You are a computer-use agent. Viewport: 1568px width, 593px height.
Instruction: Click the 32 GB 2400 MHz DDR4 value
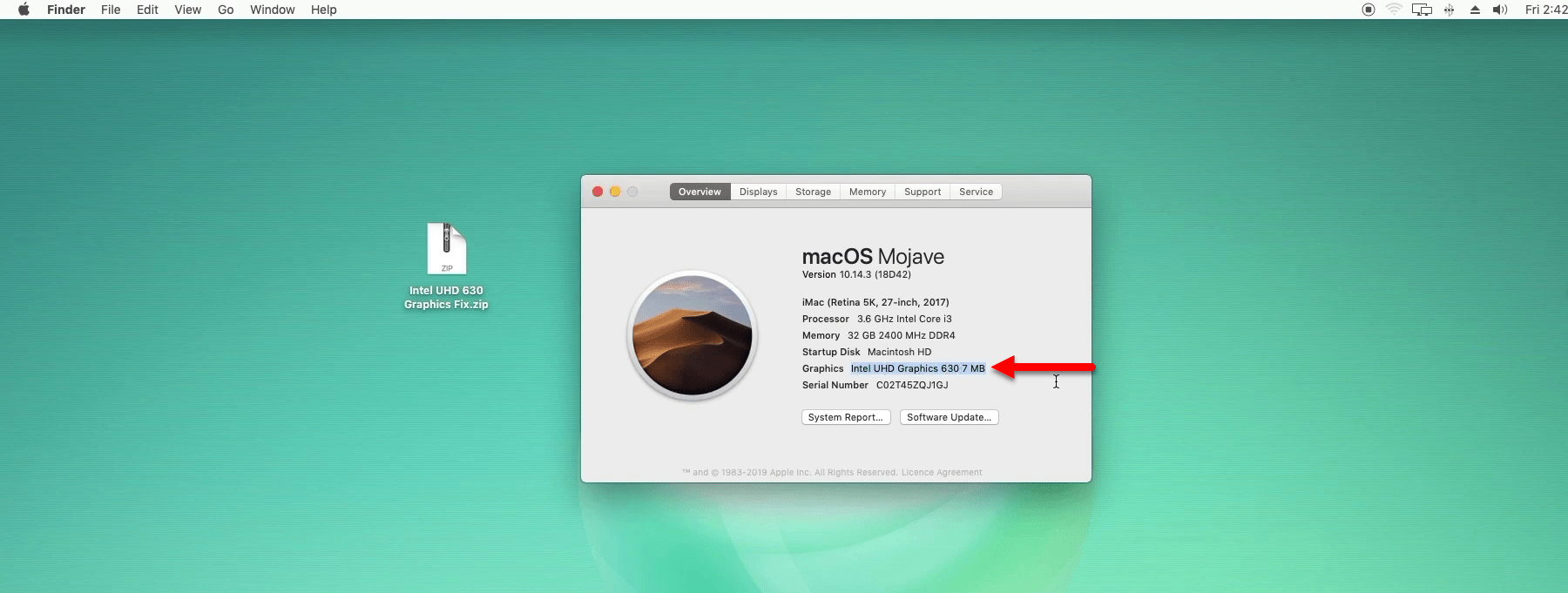901,335
